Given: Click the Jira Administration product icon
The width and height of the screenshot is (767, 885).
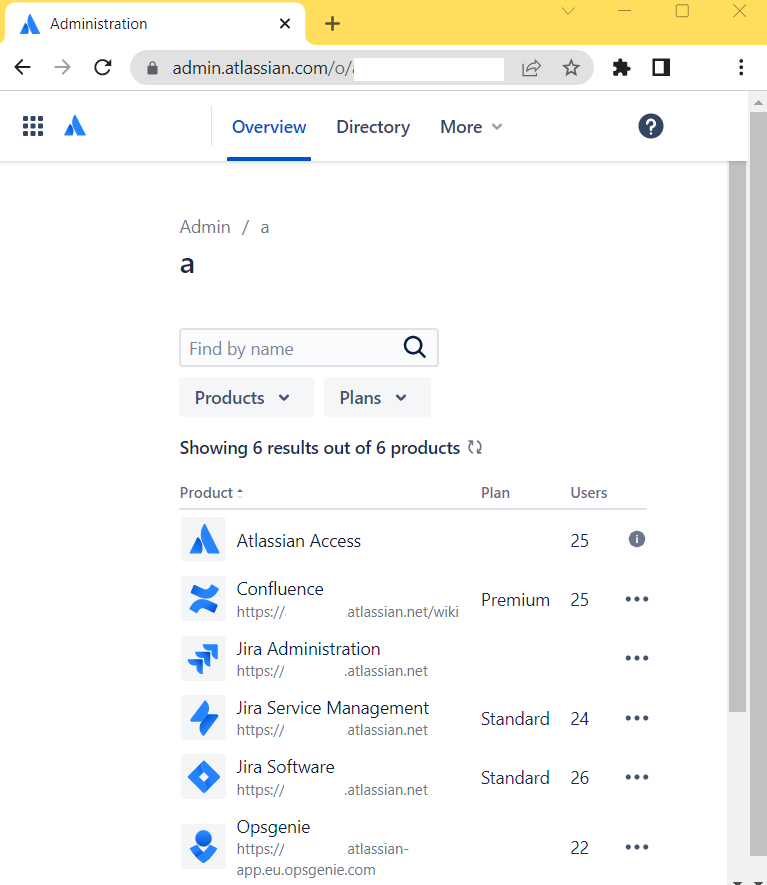Looking at the screenshot, I should (204, 658).
